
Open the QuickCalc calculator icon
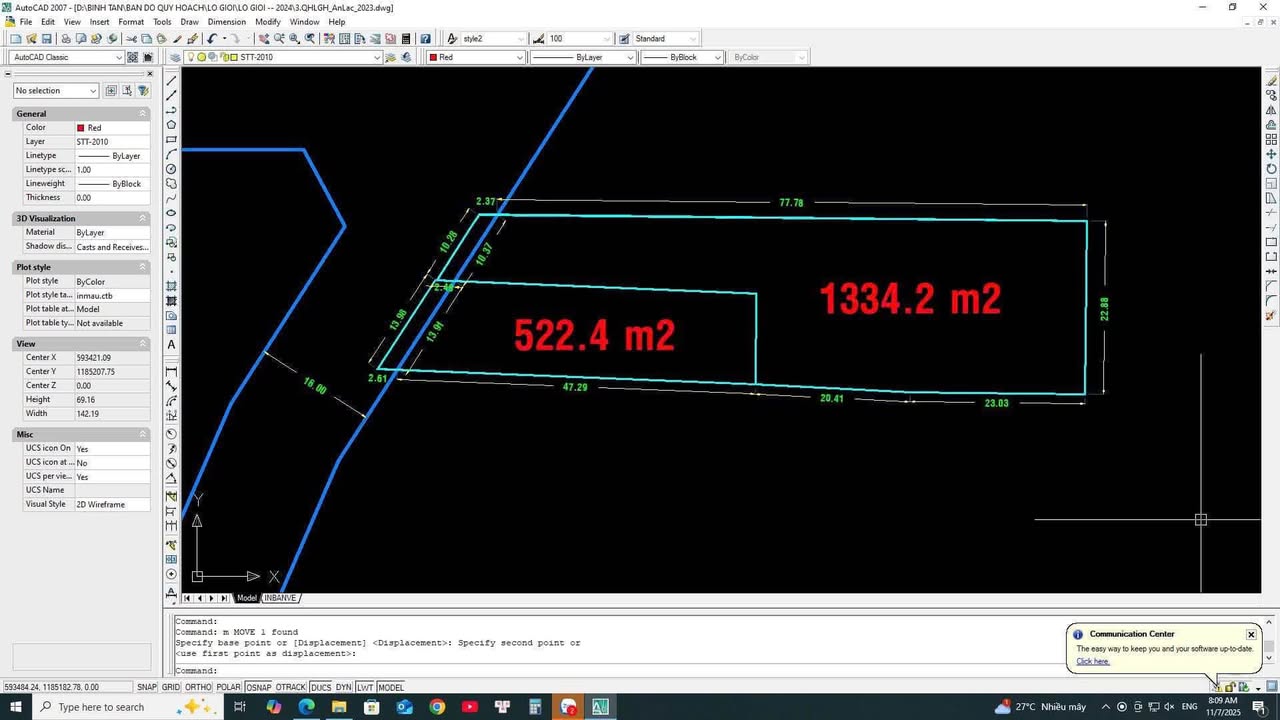click(406, 39)
